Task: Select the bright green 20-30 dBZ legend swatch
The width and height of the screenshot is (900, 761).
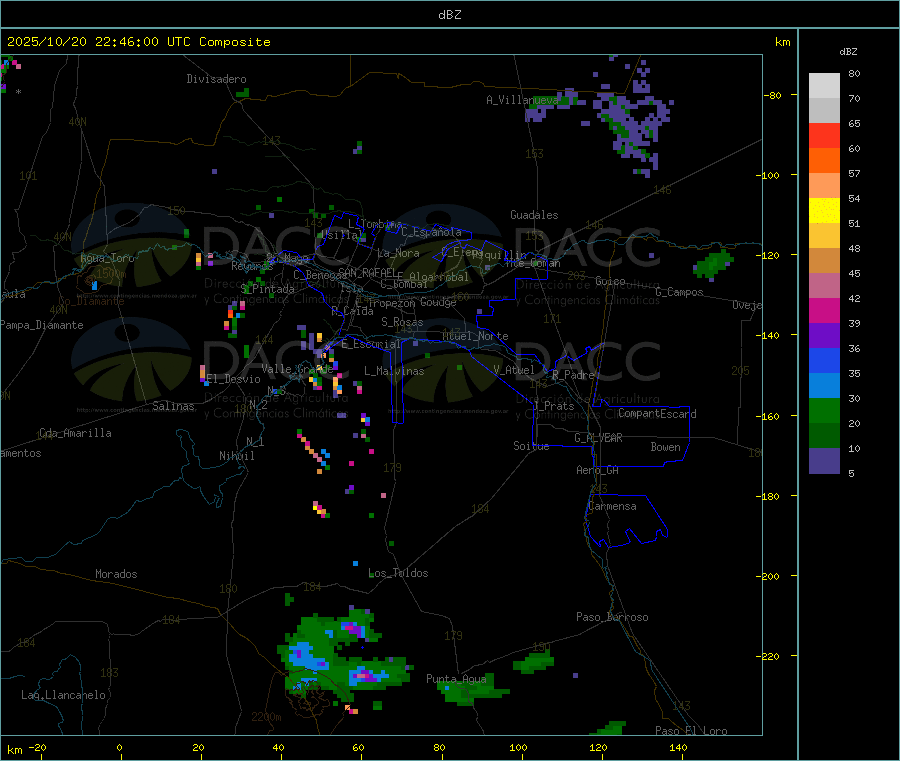Action: pyautogui.click(x=824, y=410)
